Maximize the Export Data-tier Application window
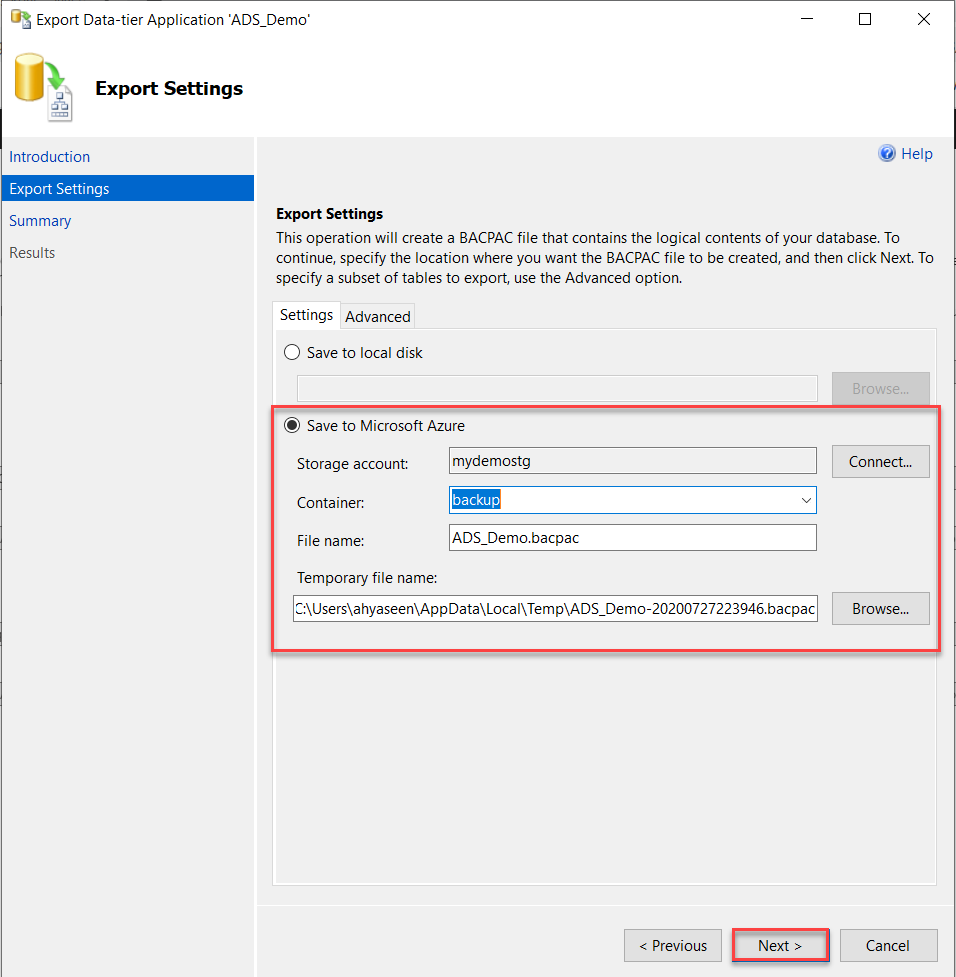Viewport: 956px width, 977px height. 866,19
